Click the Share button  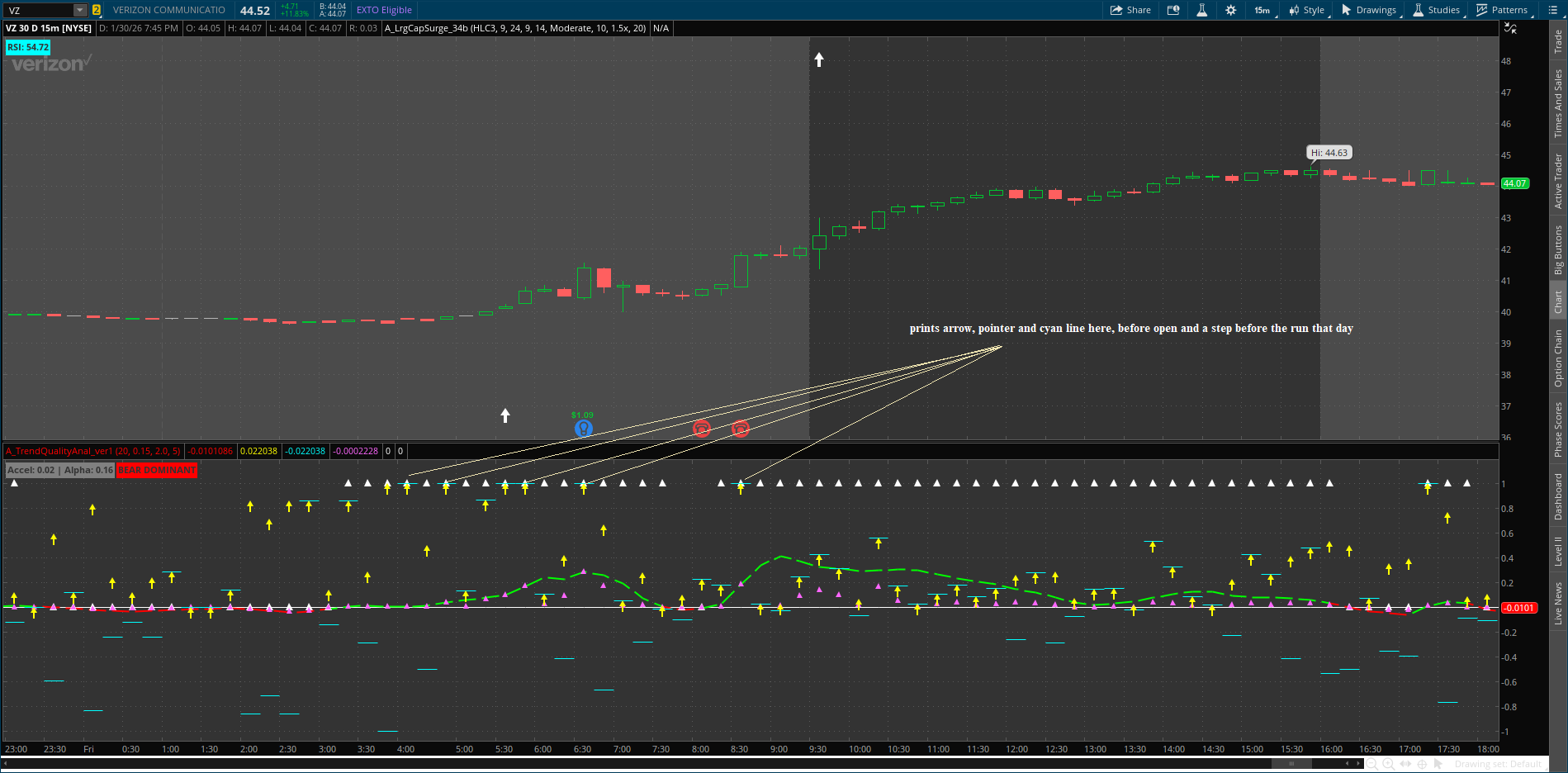coord(1130,10)
